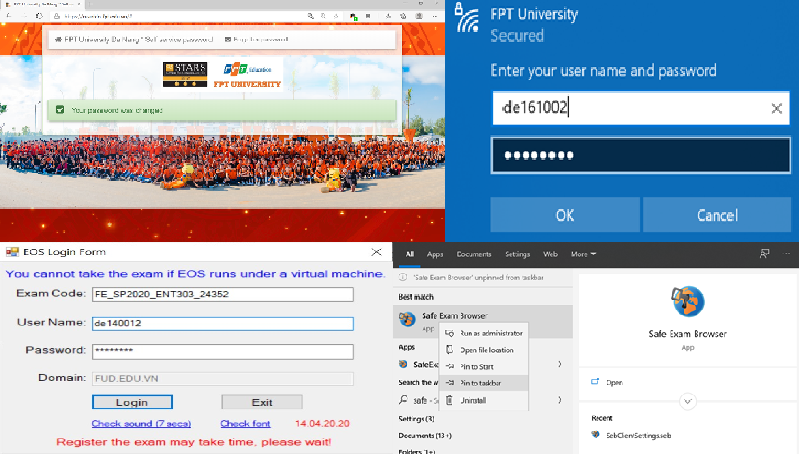Image resolution: width=799 pixels, height=458 pixels.
Task: Click the browser back arrow
Action: 9,16
